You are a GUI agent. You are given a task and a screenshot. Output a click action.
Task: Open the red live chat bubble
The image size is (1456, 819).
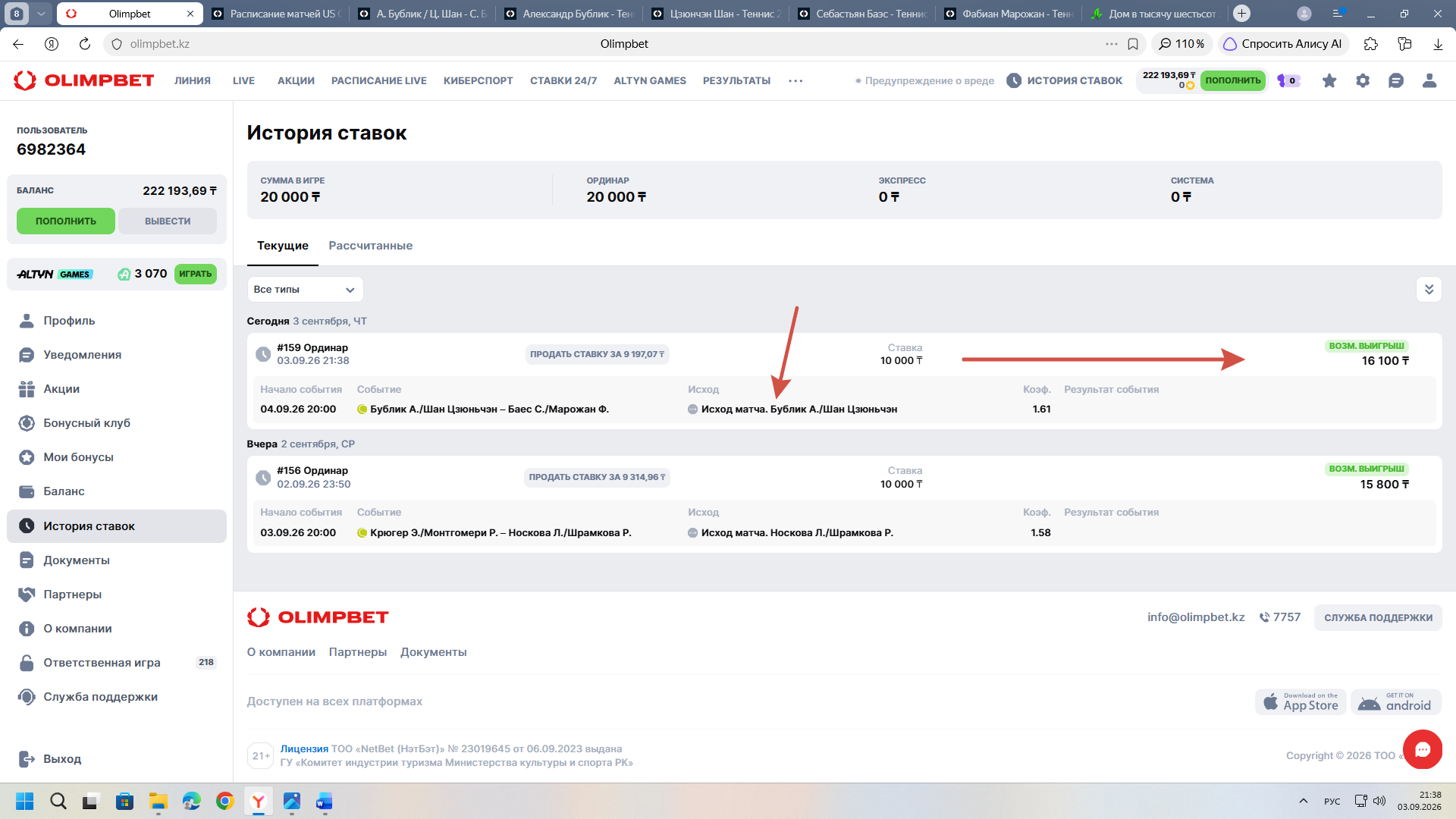pyautogui.click(x=1422, y=749)
